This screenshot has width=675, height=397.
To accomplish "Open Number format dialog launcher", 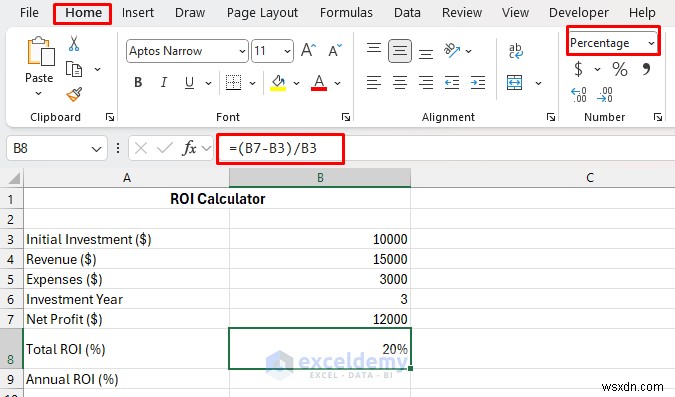I will pos(657,117).
